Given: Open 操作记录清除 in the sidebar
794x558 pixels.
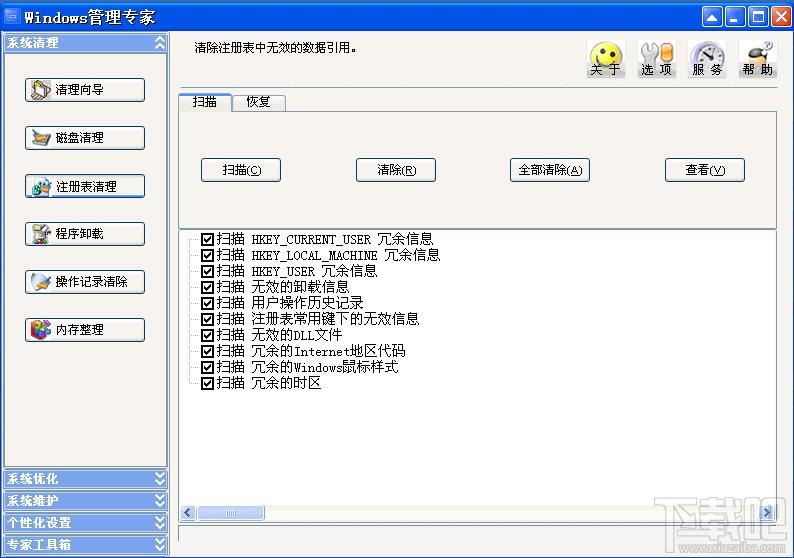Looking at the screenshot, I should (x=85, y=282).
